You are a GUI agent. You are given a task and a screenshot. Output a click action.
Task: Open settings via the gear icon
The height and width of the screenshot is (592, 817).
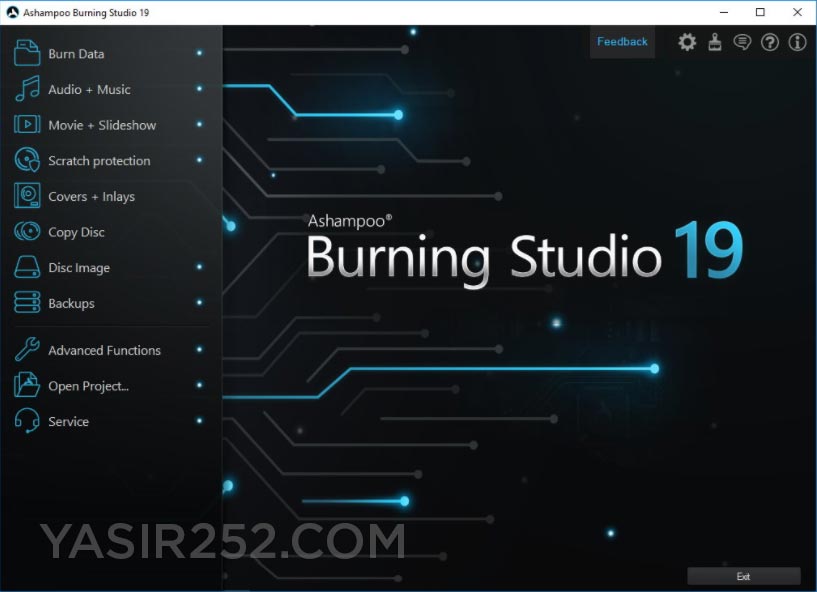click(687, 42)
